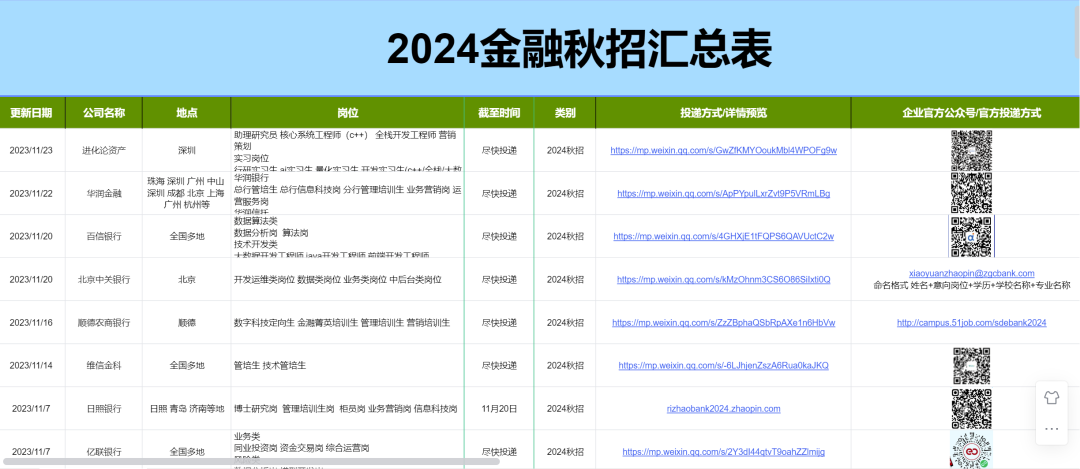Image resolution: width=1080 pixels, height=469 pixels.
Task: Click the 亿联银行 mini-program code image
Action: pos(971,451)
